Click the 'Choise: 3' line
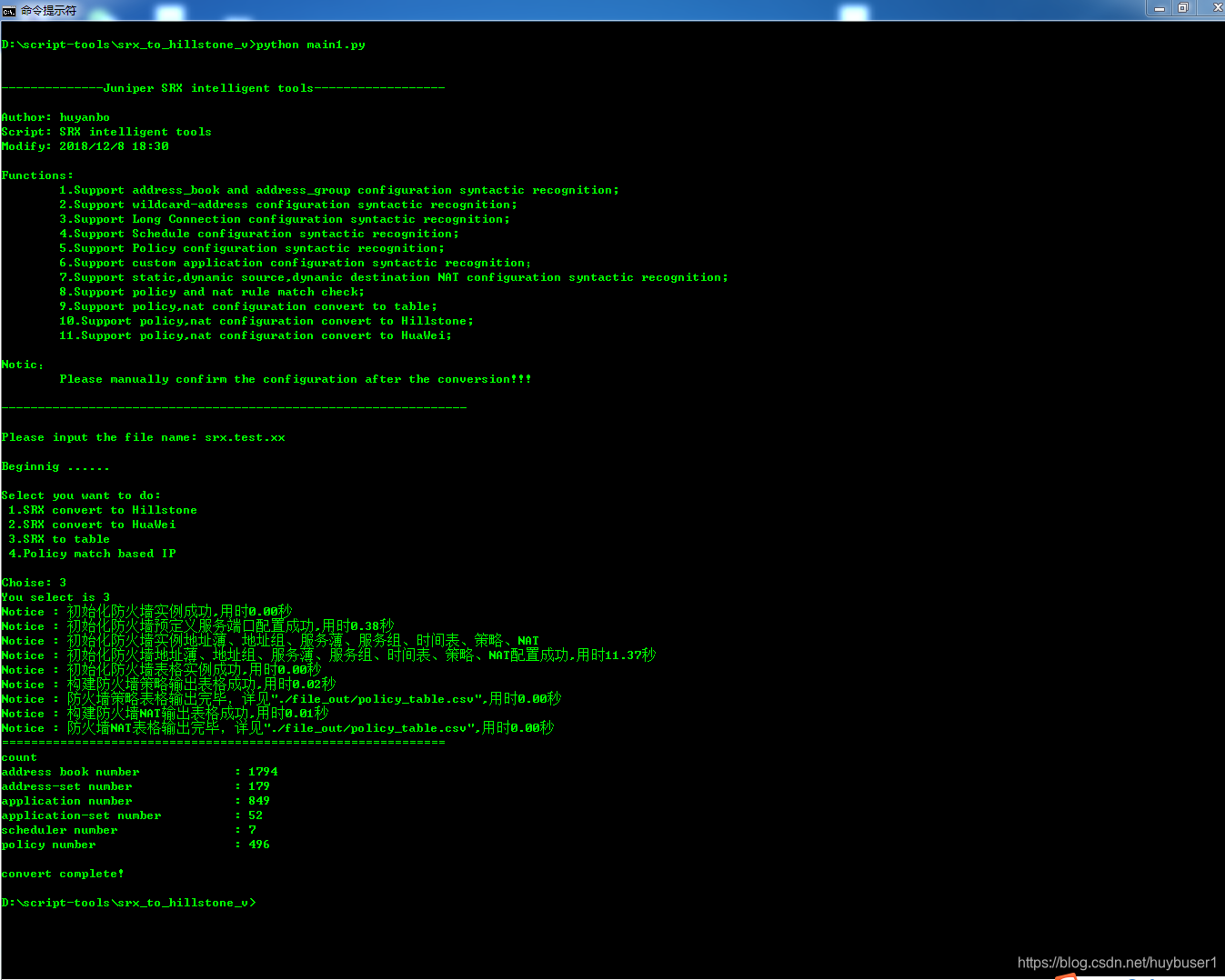 [35, 583]
